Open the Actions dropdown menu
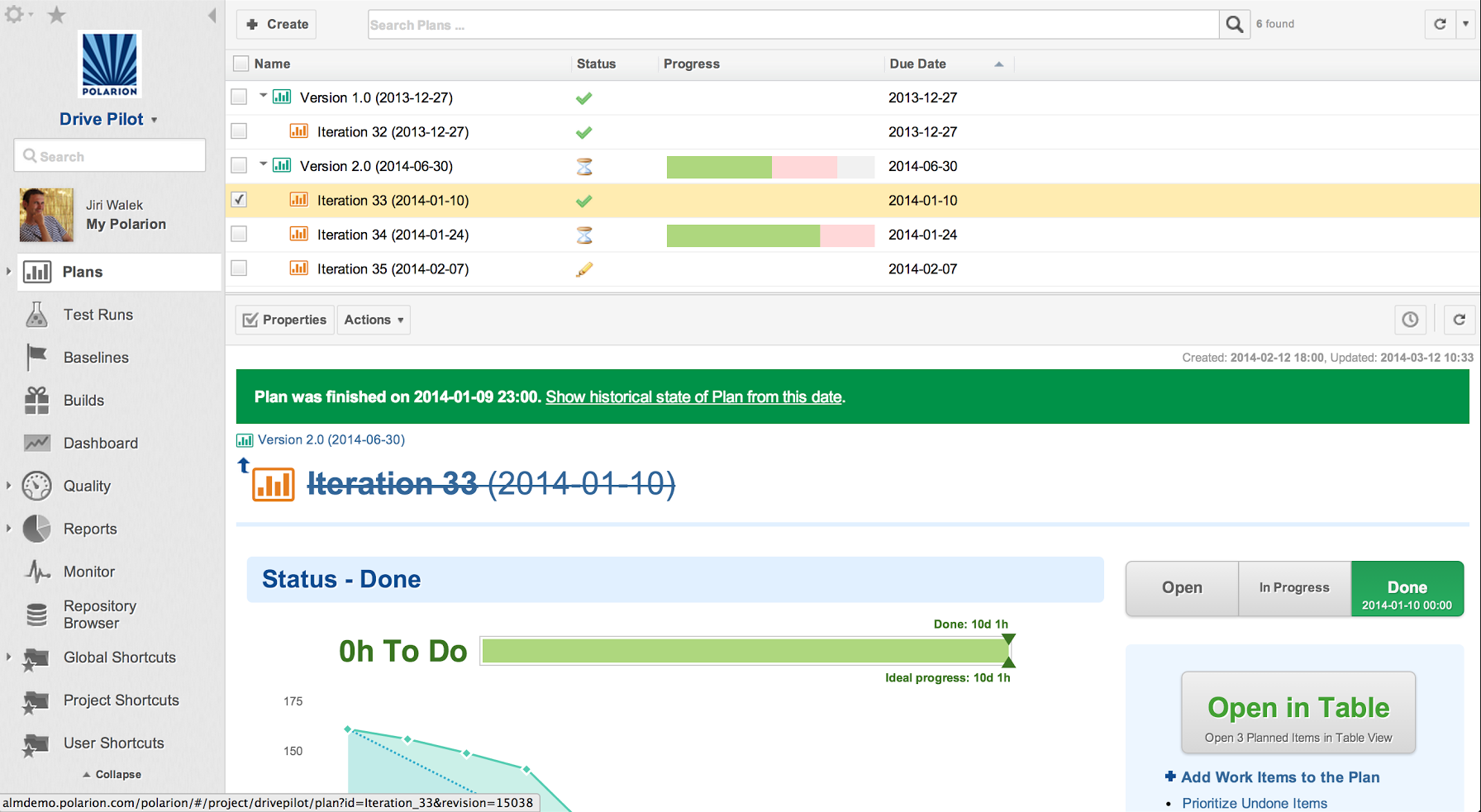This screenshot has height=812, width=1481. pyautogui.click(x=374, y=320)
